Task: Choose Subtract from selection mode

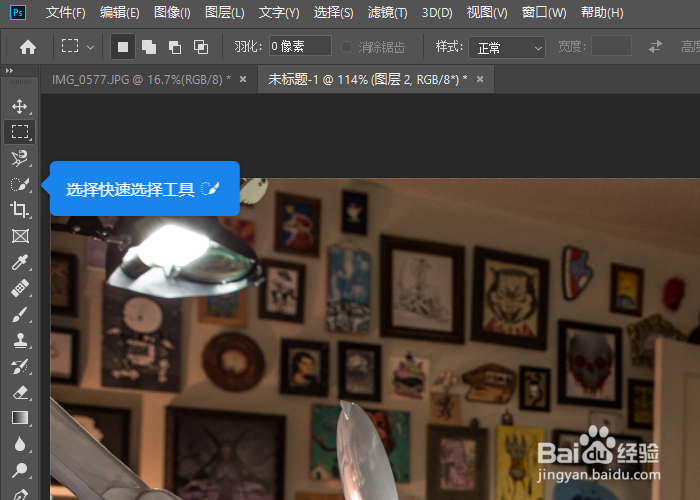Action: click(175, 46)
